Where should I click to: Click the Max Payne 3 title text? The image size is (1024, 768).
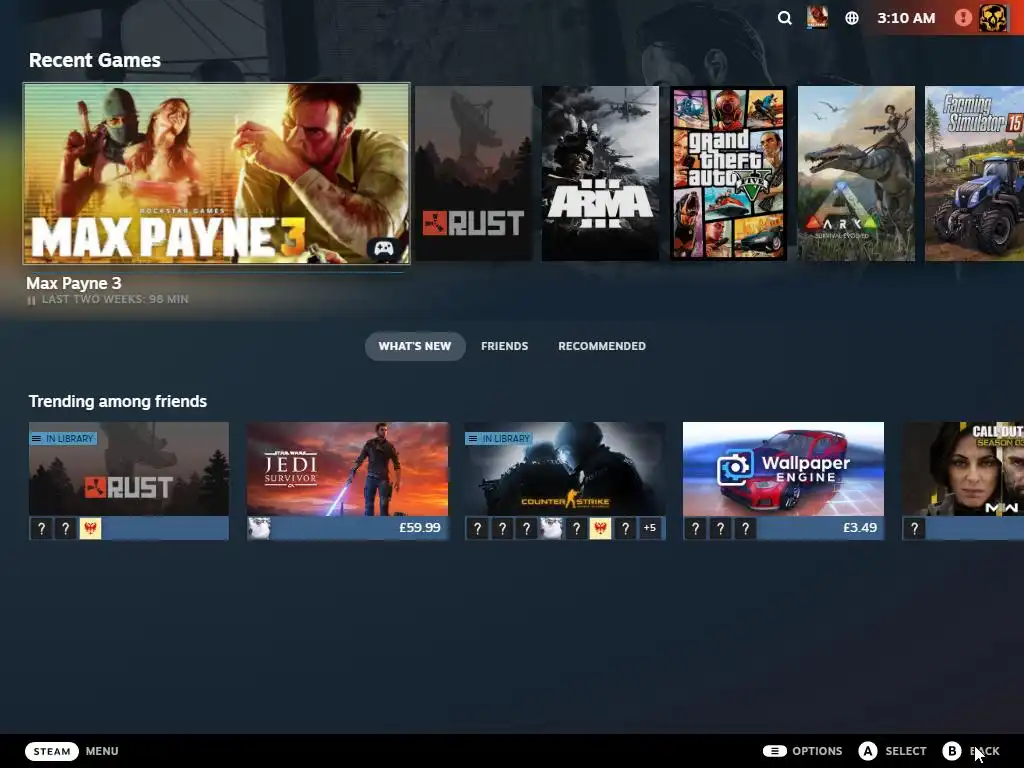pyautogui.click(x=74, y=283)
